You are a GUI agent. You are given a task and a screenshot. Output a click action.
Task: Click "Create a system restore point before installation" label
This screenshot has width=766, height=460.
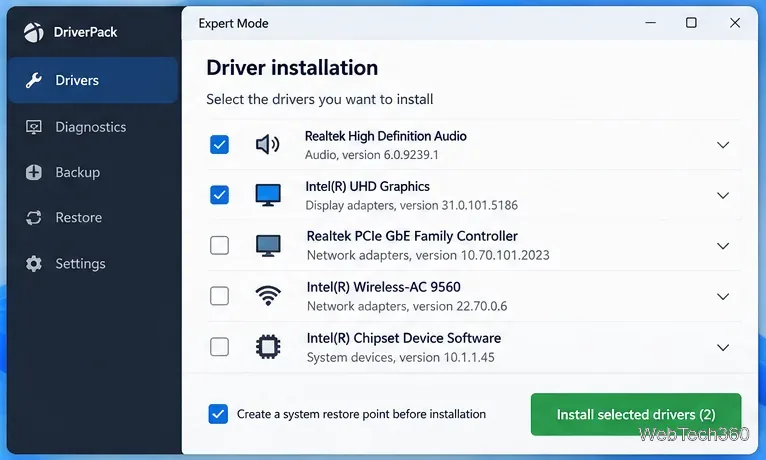tap(362, 414)
